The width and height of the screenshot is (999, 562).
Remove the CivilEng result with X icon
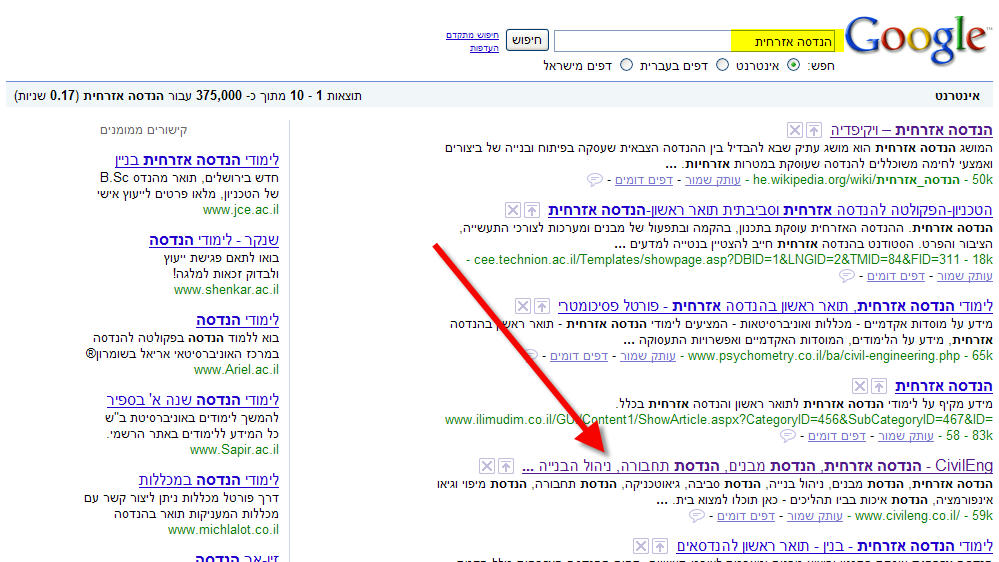486,466
